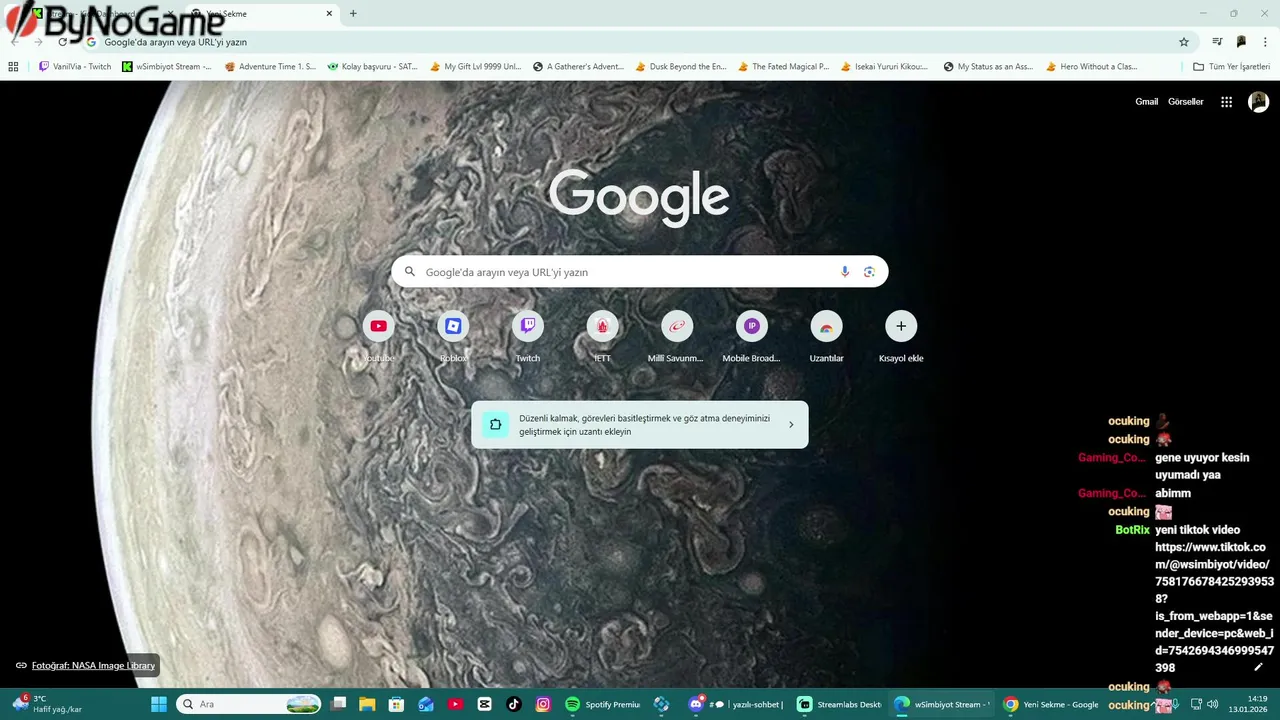Open the Mobile Broadband shortcut tile
This screenshot has width=1280, height=720.
tap(751, 337)
